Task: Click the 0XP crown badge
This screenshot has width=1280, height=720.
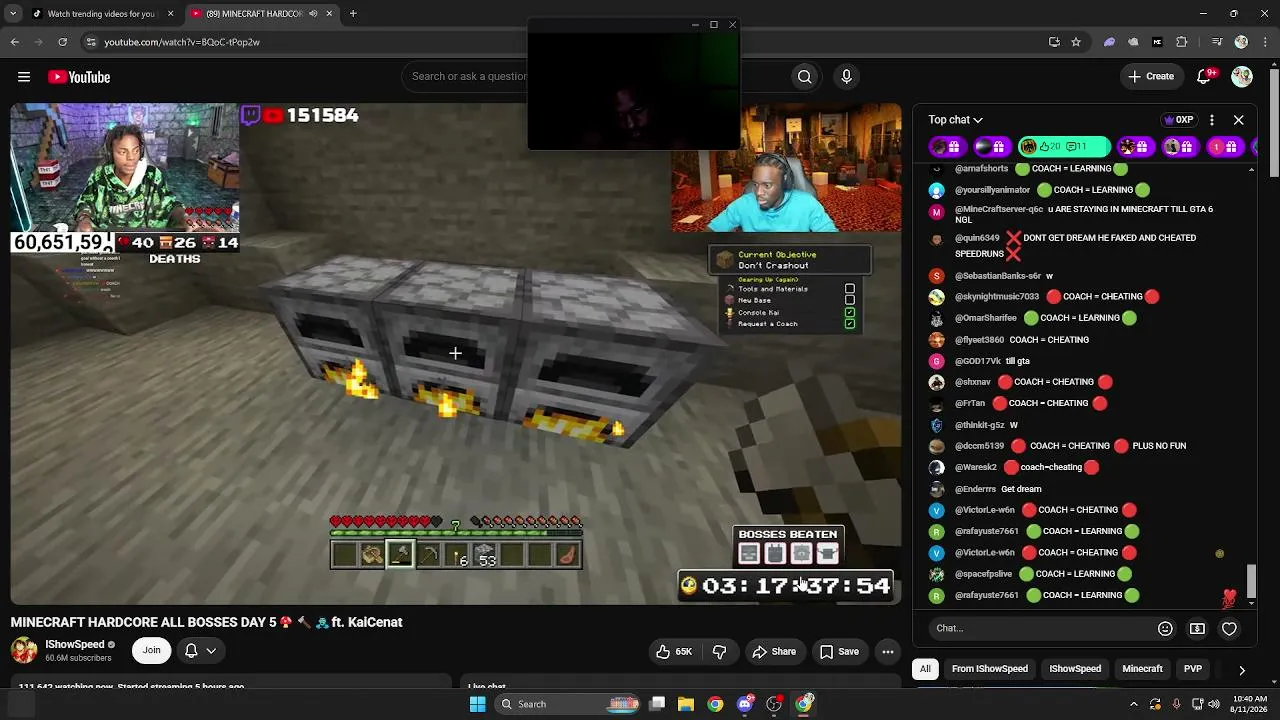Action: pyautogui.click(x=1178, y=120)
